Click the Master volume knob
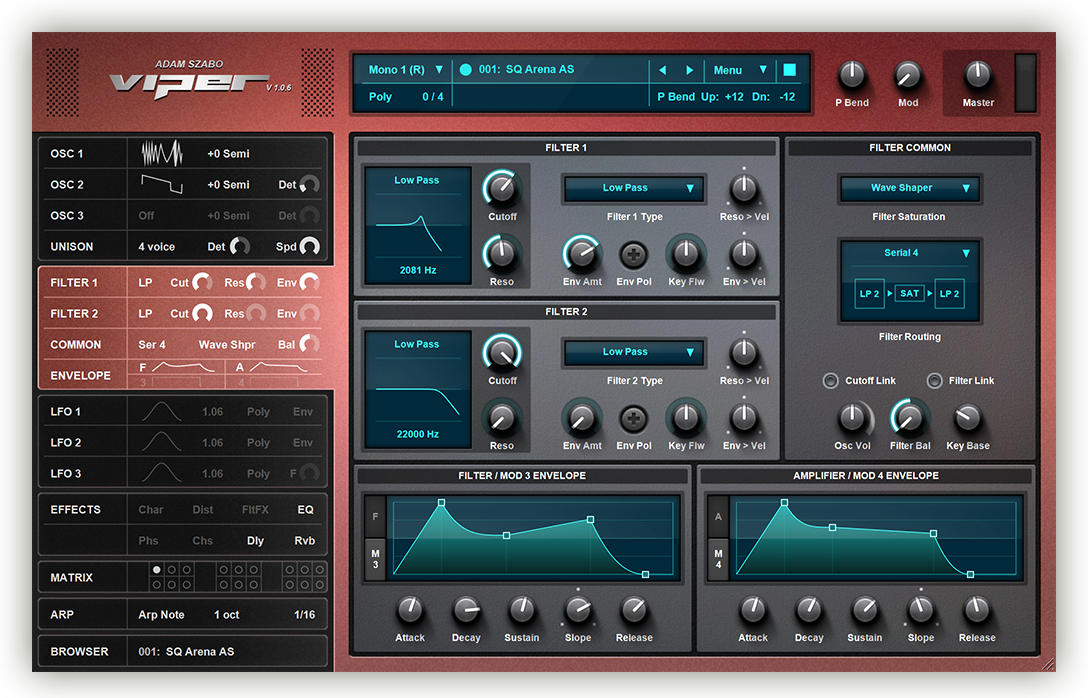Image resolution: width=1088 pixels, height=698 pixels. click(977, 75)
